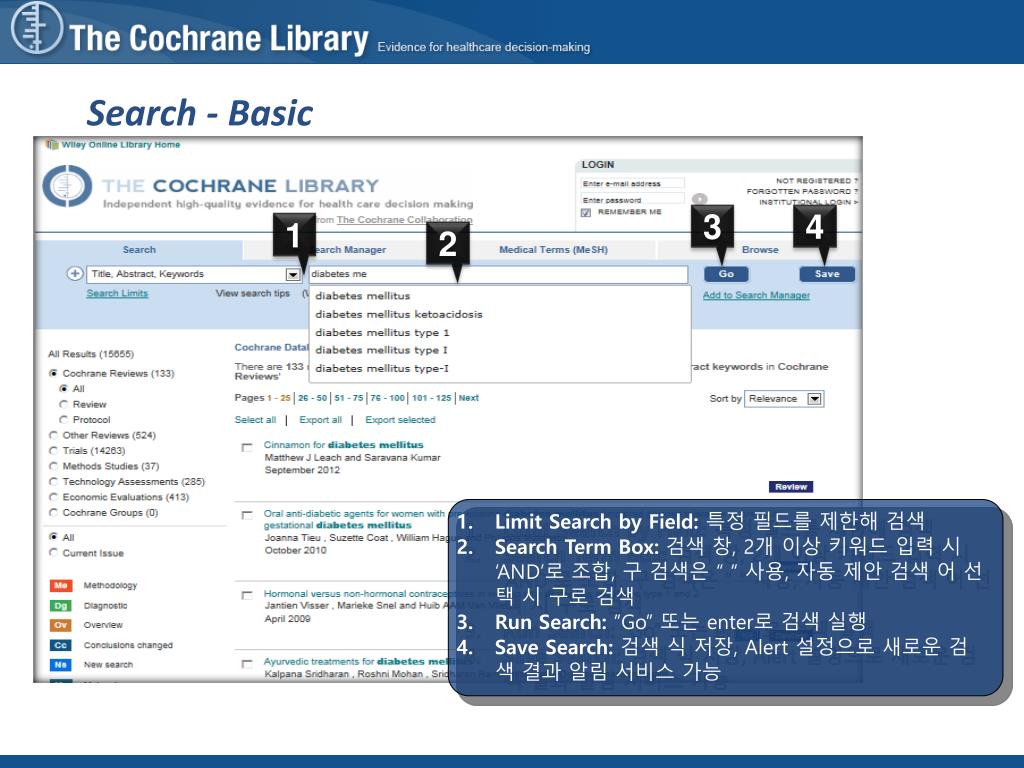Switch to the Medical Terms (MeSH) tab
Image resolution: width=1024 pixels, height=768 pixels.
coord(553,249)
